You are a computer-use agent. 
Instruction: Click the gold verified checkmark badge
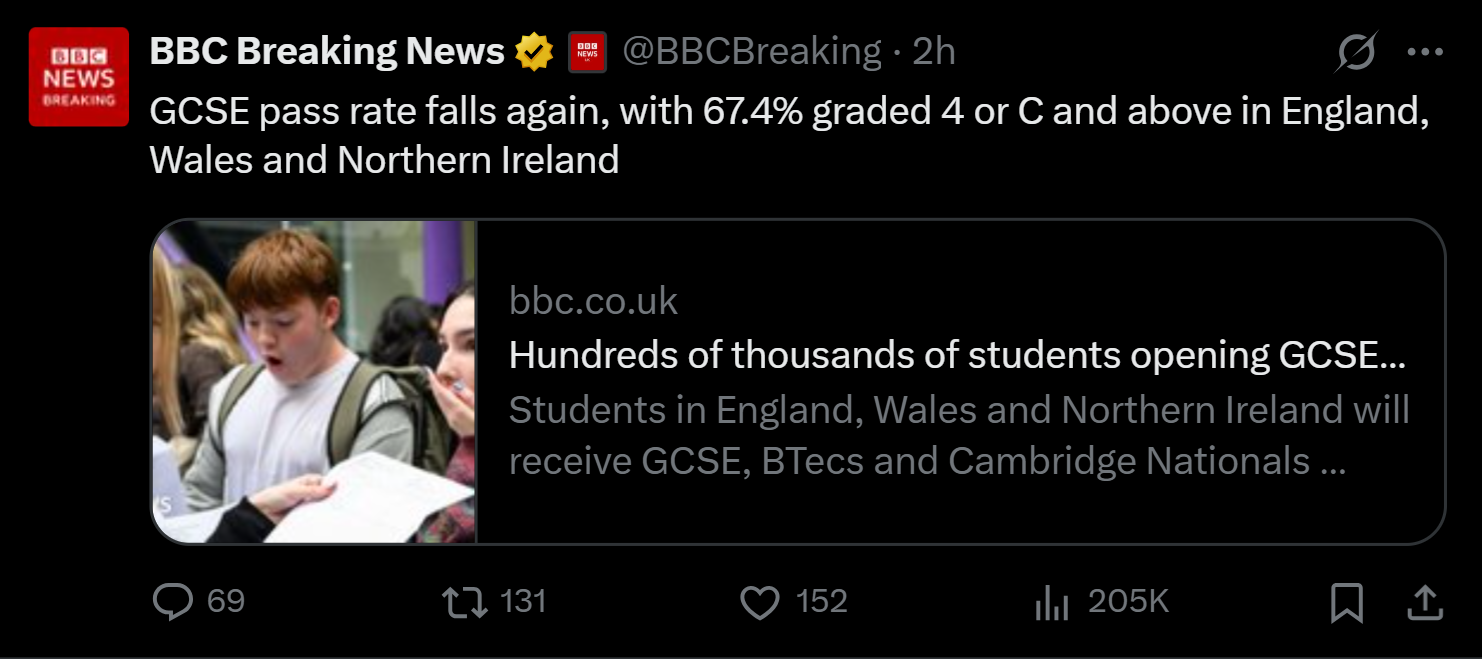click(x=535, y=52)
